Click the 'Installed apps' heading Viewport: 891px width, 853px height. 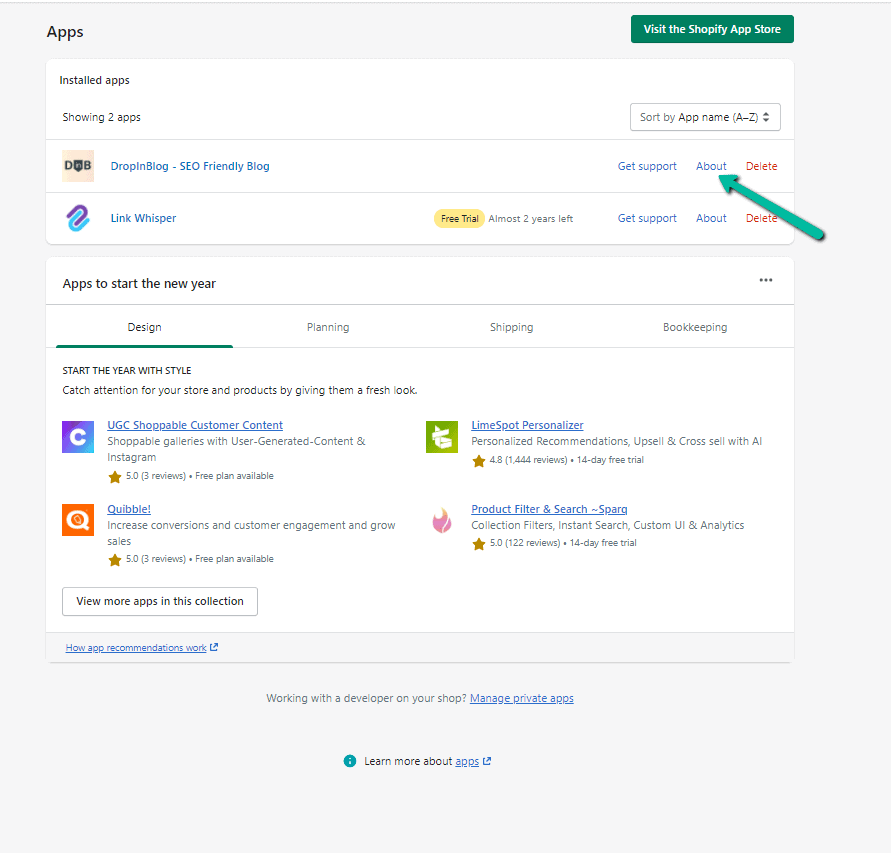click(94, 80)
